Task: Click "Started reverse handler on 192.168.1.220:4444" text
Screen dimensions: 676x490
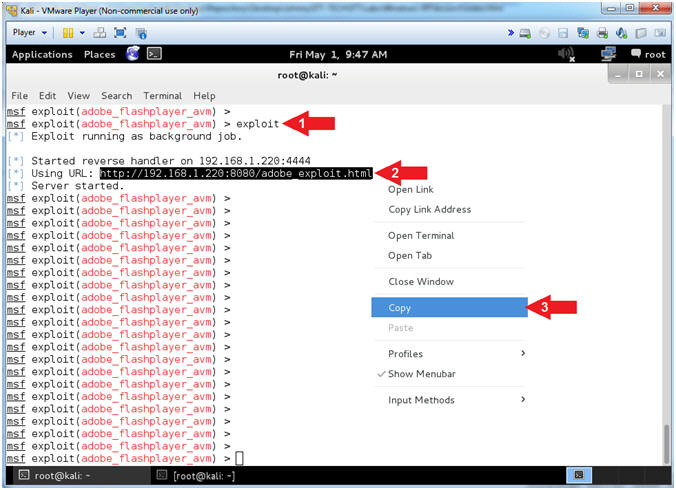Action: tap(171, 161)
